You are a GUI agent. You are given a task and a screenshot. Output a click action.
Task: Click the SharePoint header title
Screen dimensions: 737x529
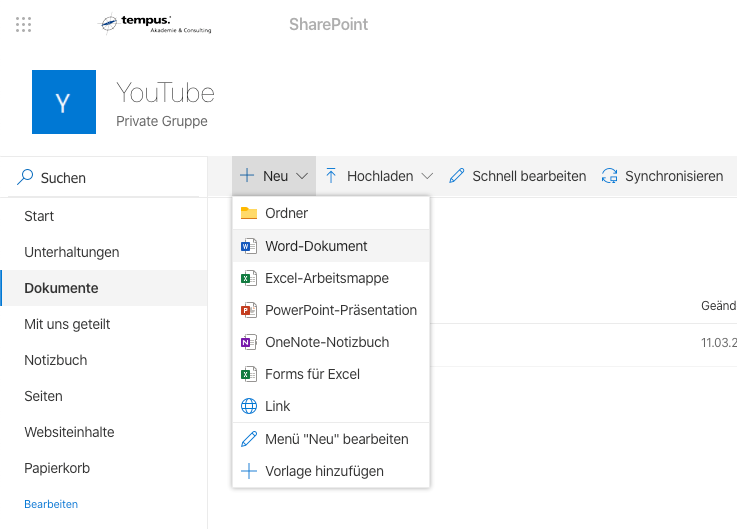click(x=328, y=24)
